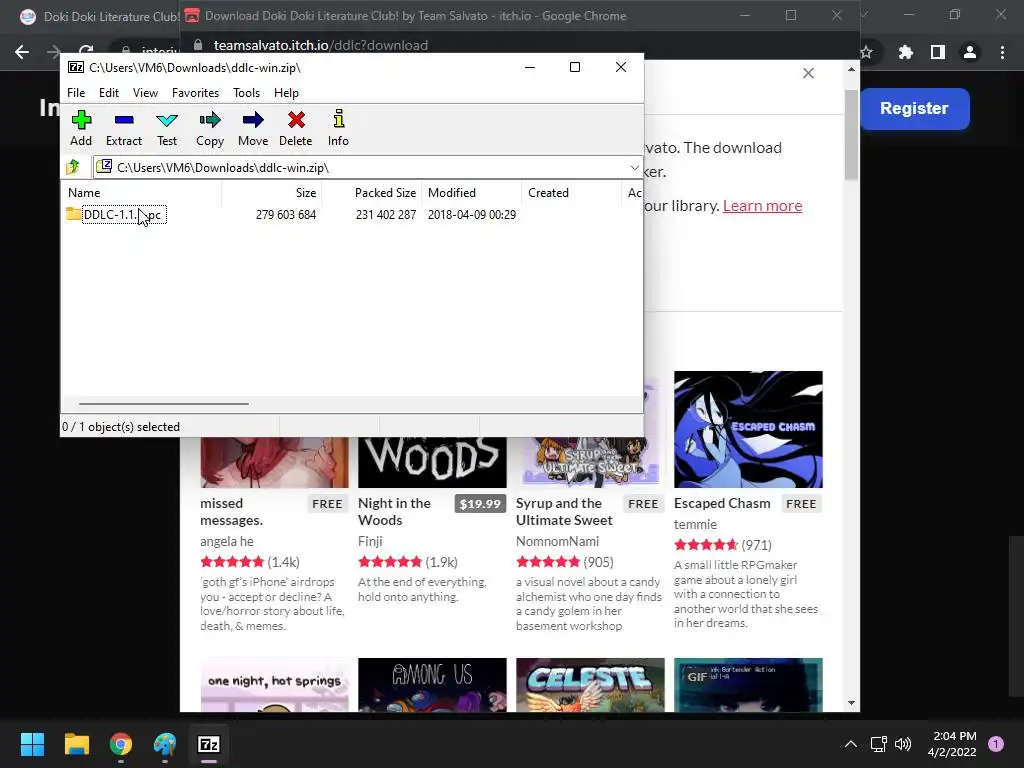Open the File menu in 7-Zip

[76, 93]
